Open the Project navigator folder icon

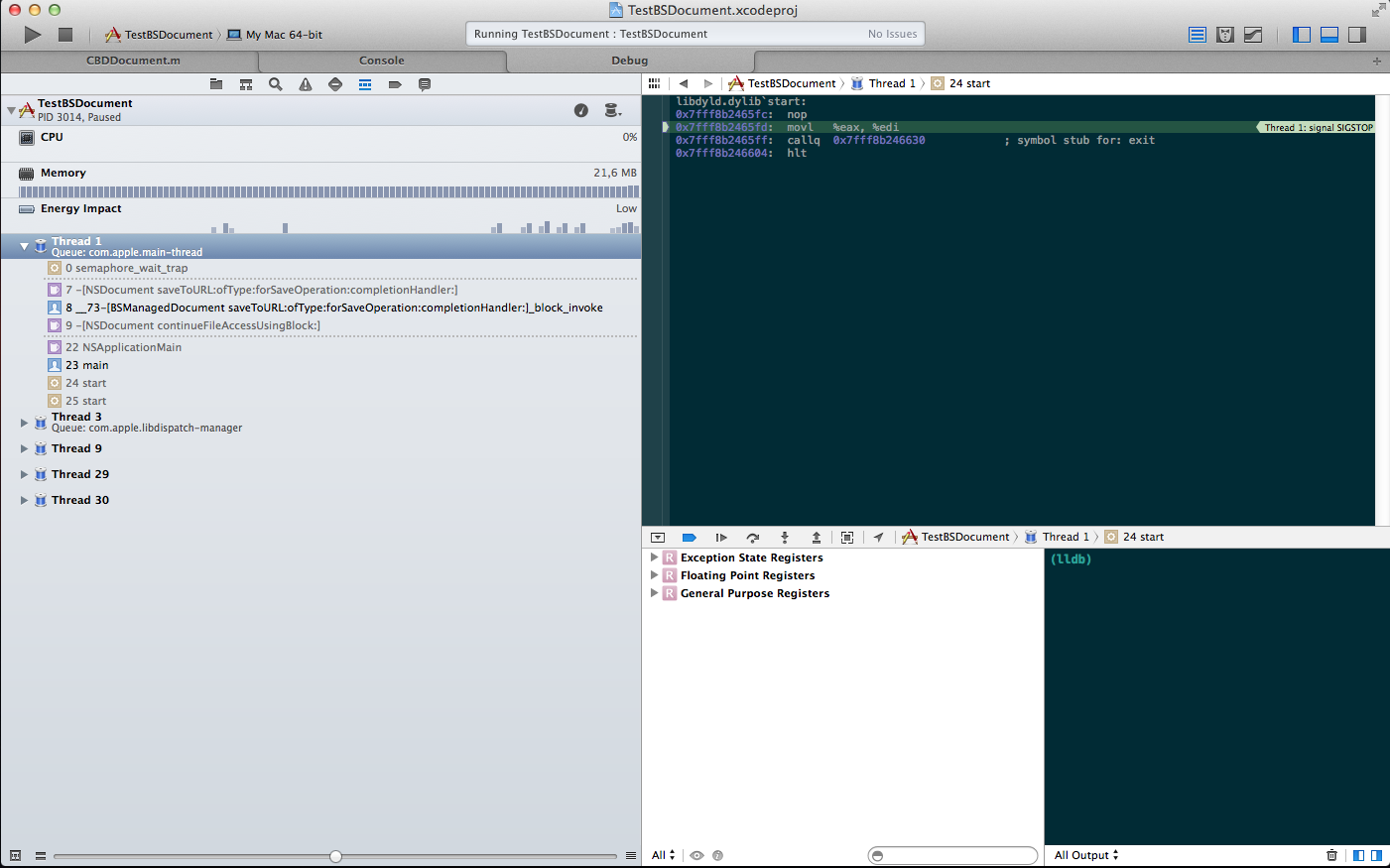216,84
